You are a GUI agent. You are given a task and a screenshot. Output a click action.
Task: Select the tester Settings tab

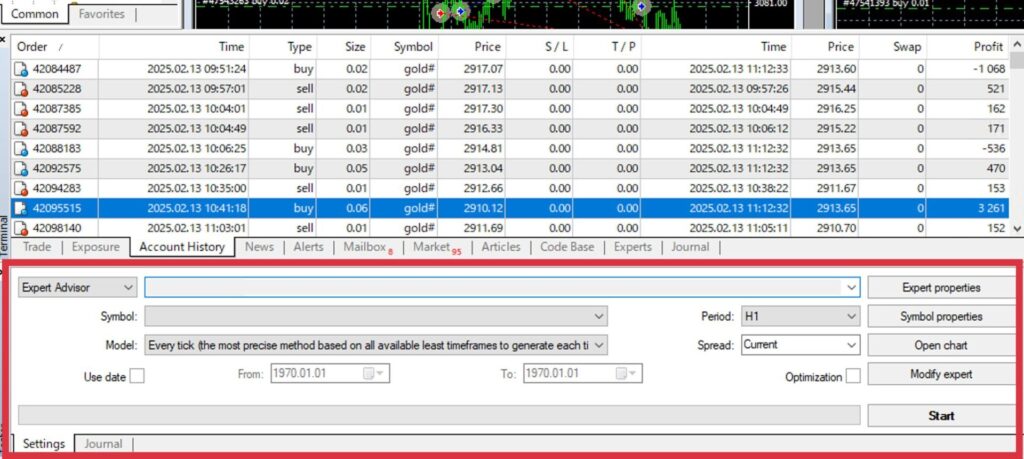(x=44, y=444)
